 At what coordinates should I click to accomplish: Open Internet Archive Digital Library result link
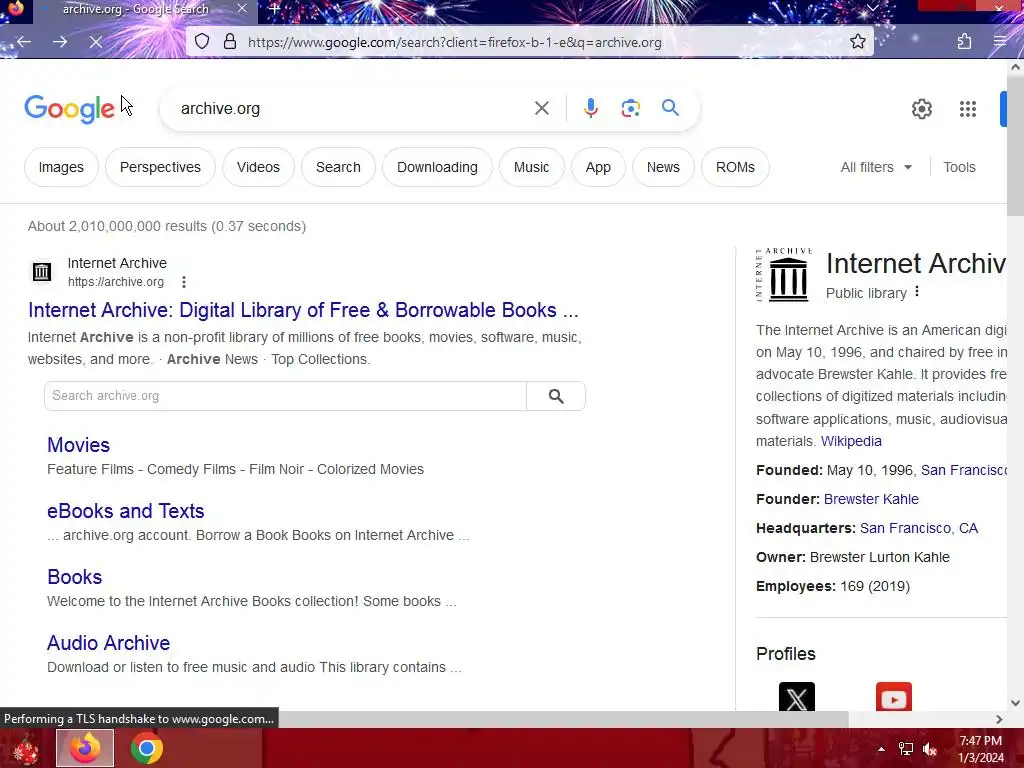[303, 310]
